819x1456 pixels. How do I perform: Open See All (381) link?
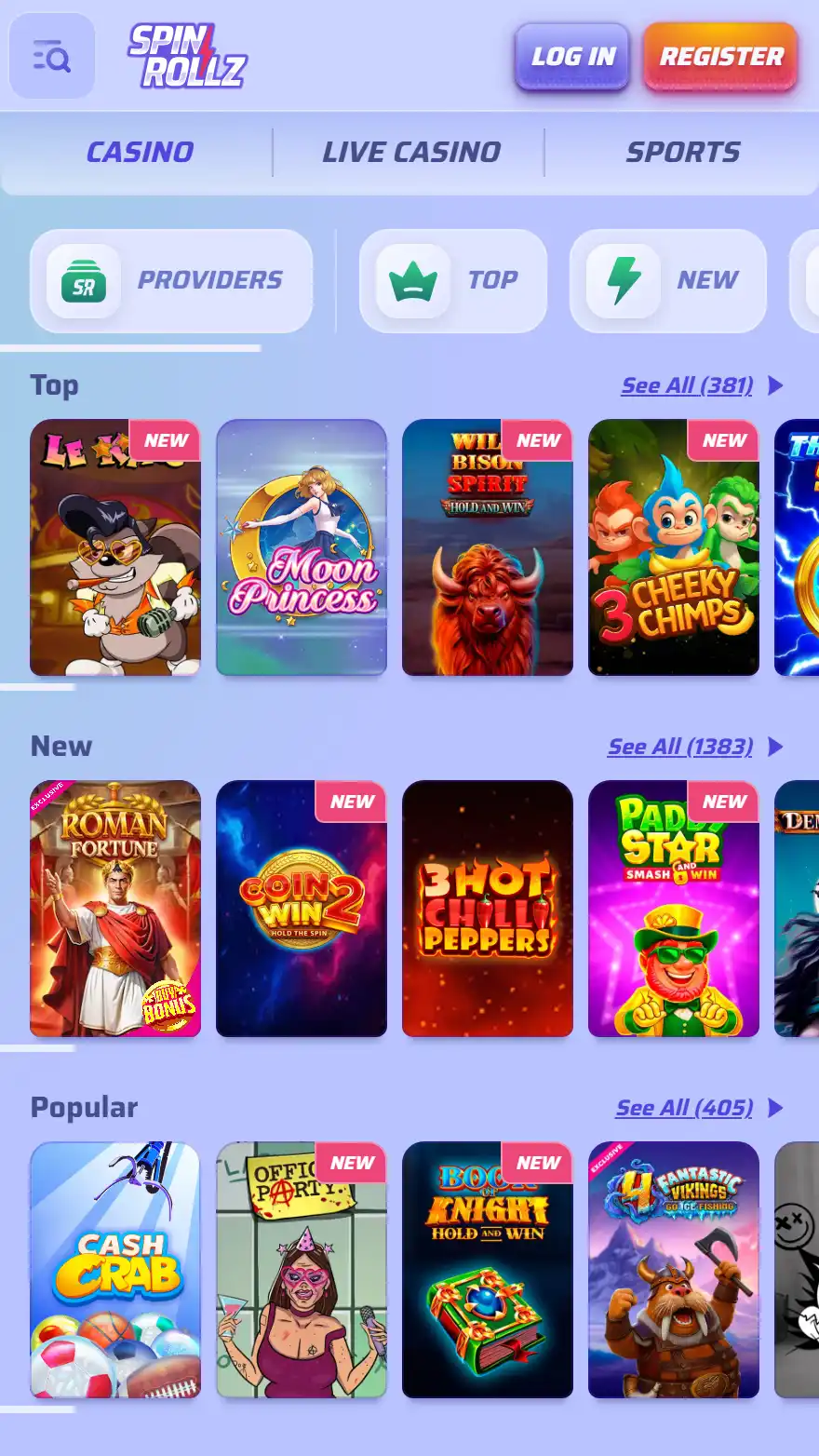[x=687, y=385]
